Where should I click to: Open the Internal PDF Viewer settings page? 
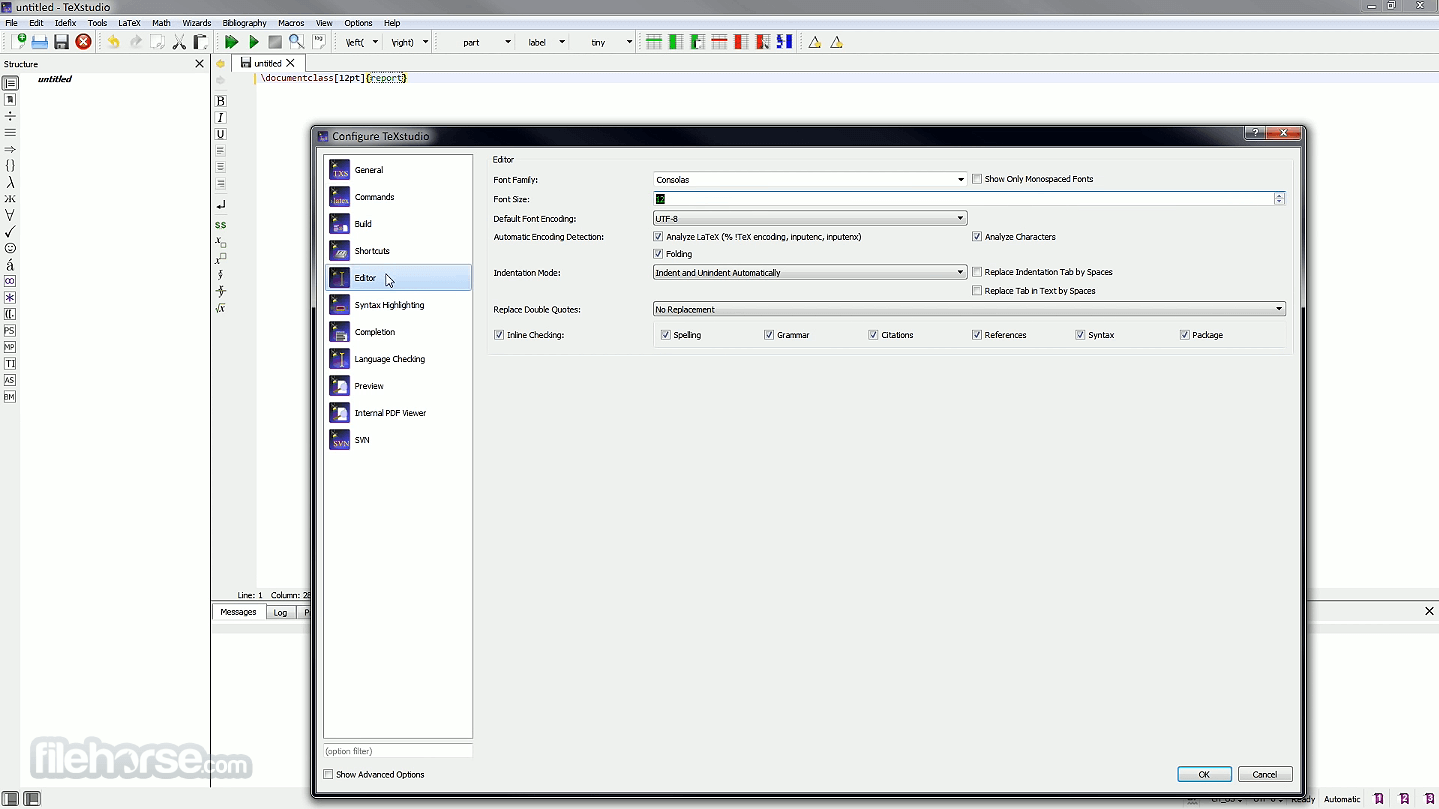398,413
